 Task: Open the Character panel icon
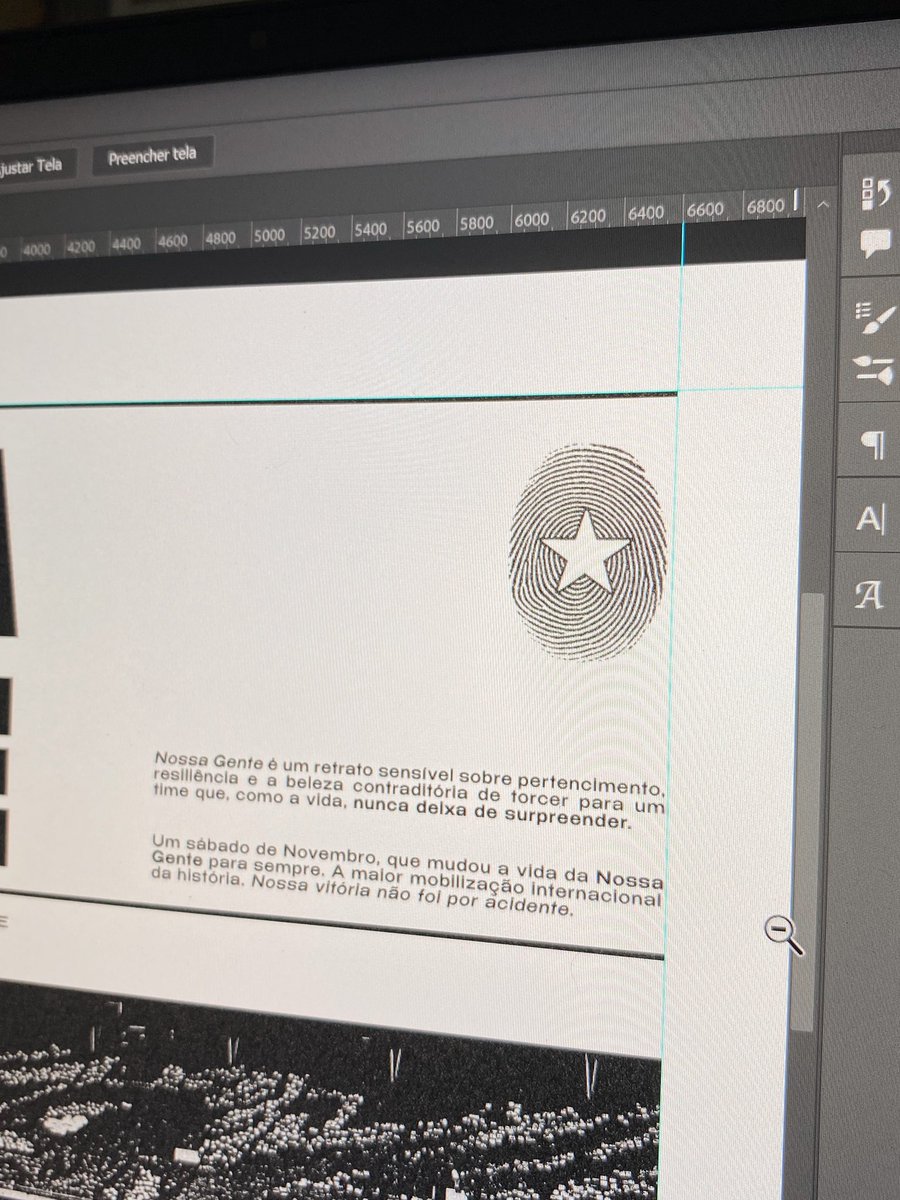[x=871, y=520]
